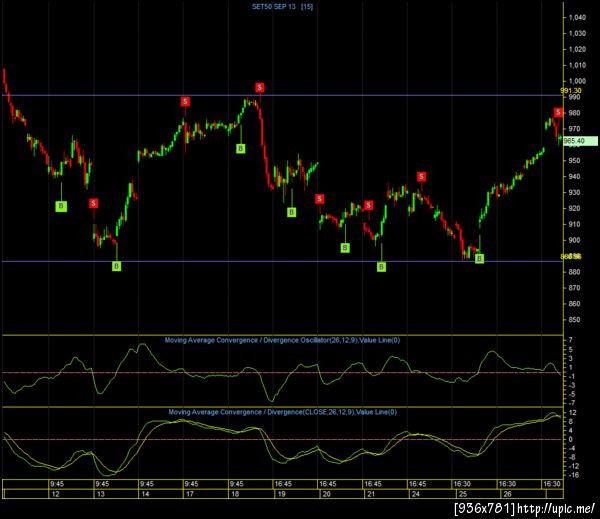Click the 850 price axis label
600x519 pixels.
coord(574,320)
